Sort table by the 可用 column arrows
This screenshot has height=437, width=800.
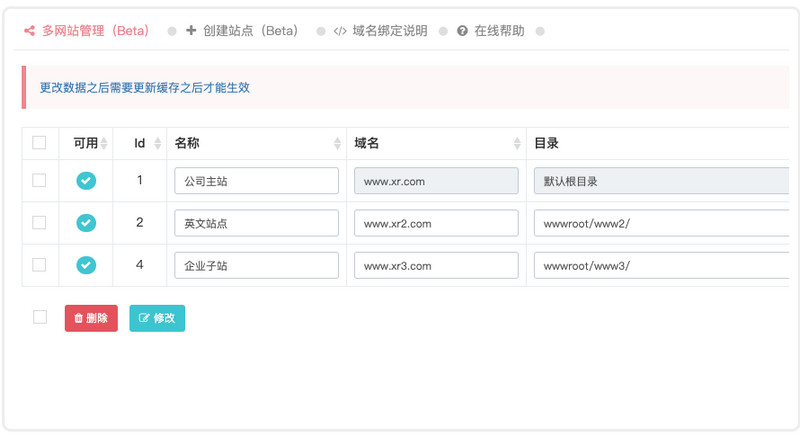click(104, 144)
